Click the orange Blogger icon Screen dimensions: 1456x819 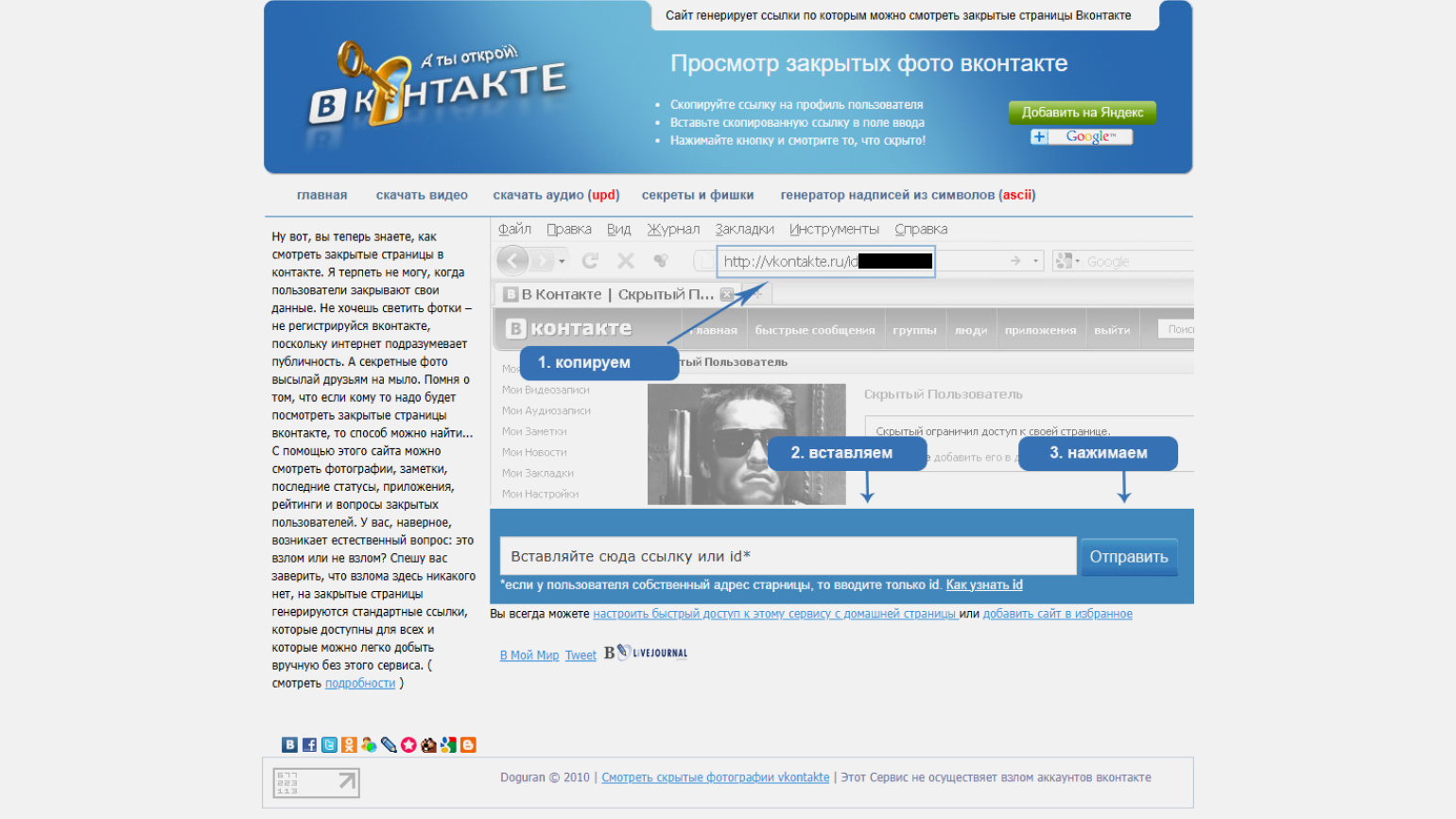tap(468, 745)
